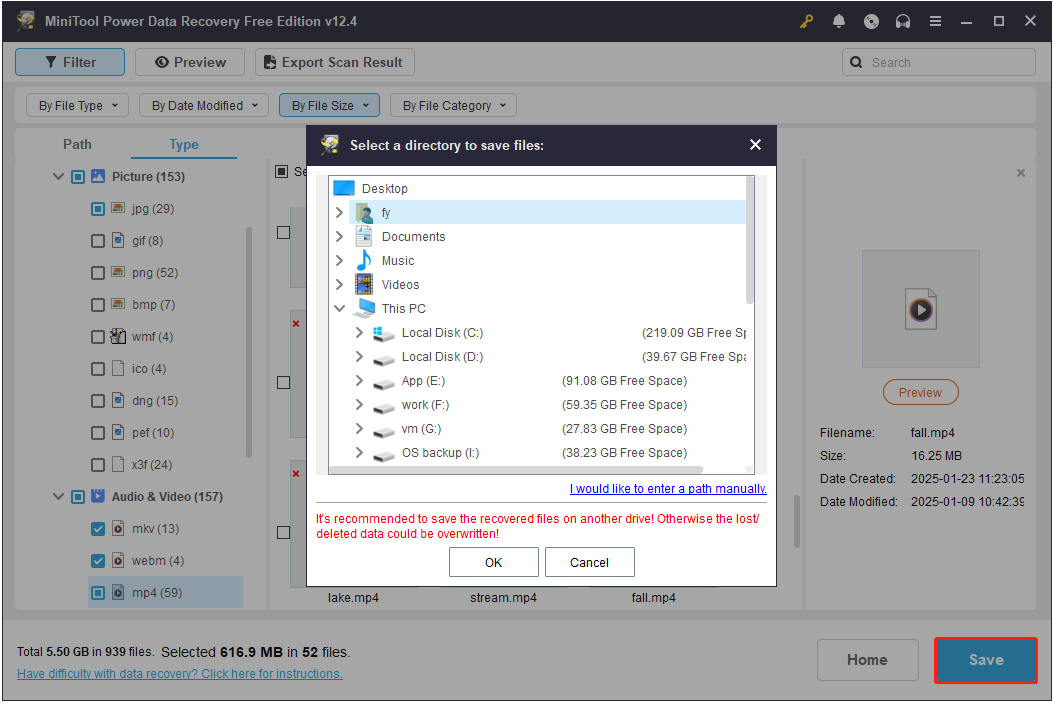The image size is (1054, 703).
Task: Expand the fy folder node
Action: tap(339, 212)
